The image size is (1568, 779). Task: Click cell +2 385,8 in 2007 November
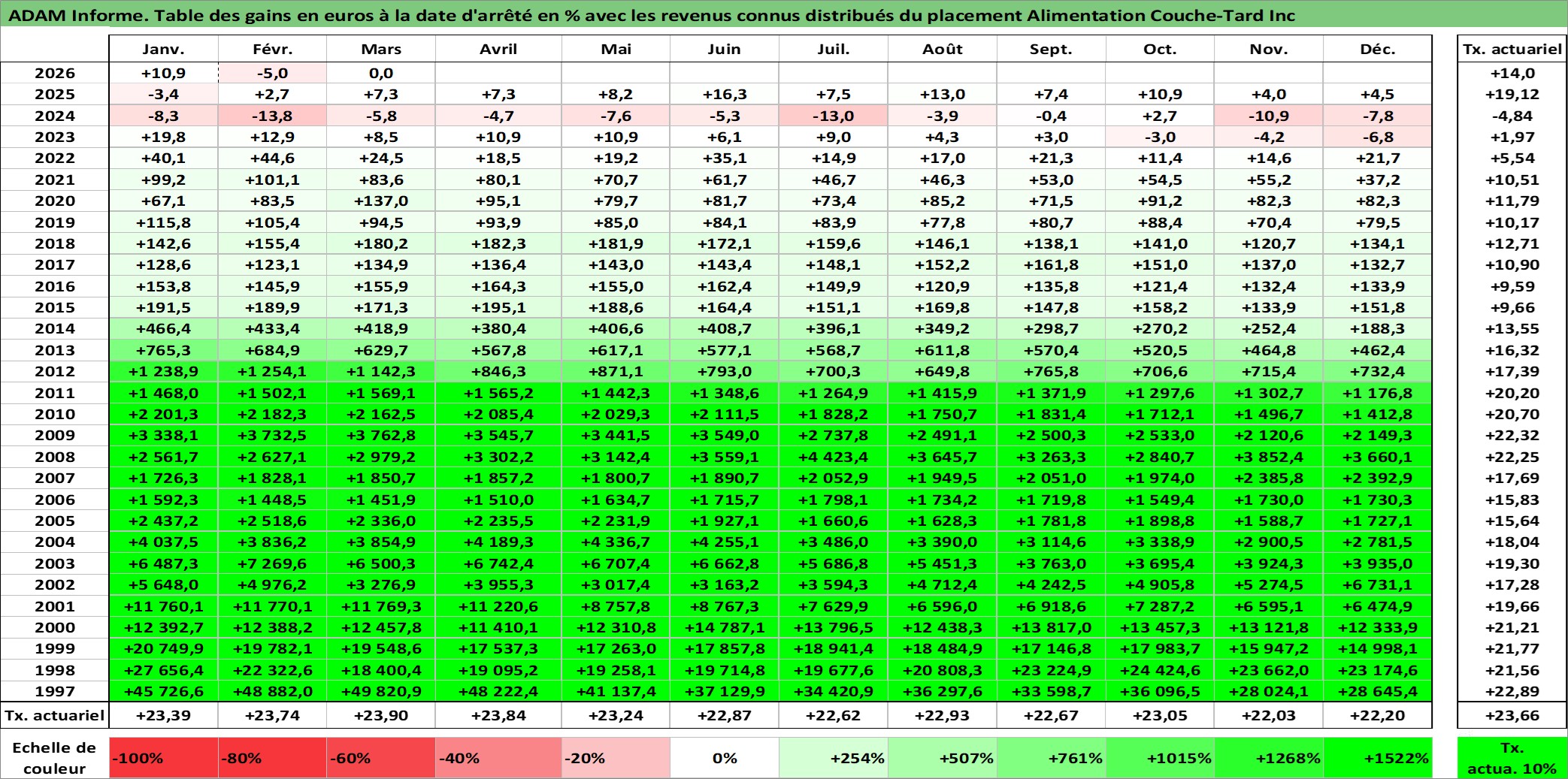click(1269, 478)
